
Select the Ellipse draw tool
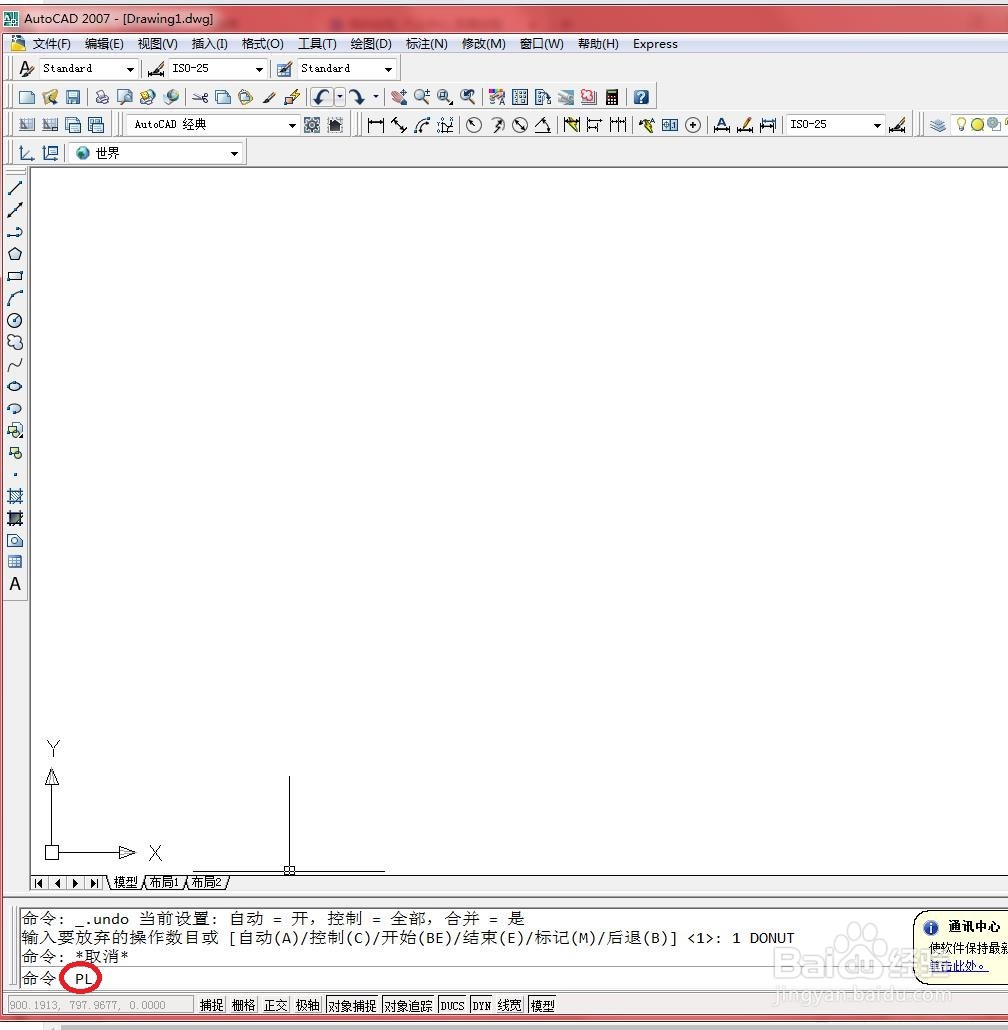pyautogui.click(x=15, y=386)
